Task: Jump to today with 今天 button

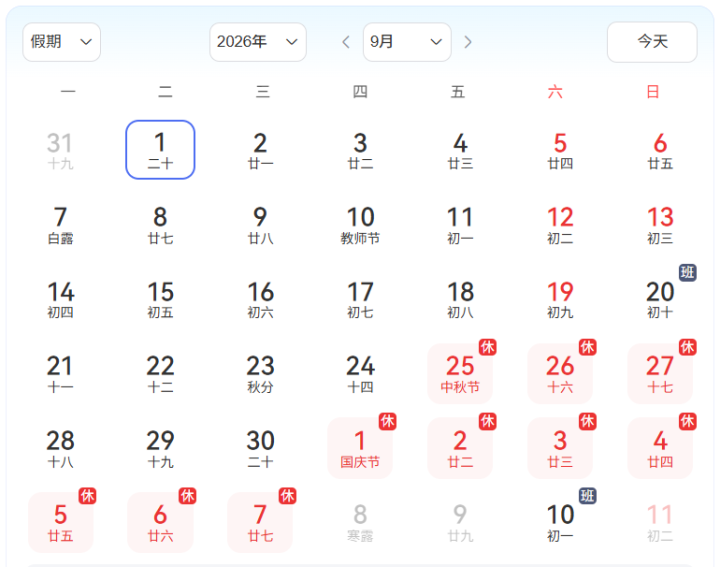Action: pyautogui.click(x=652, y=42)
